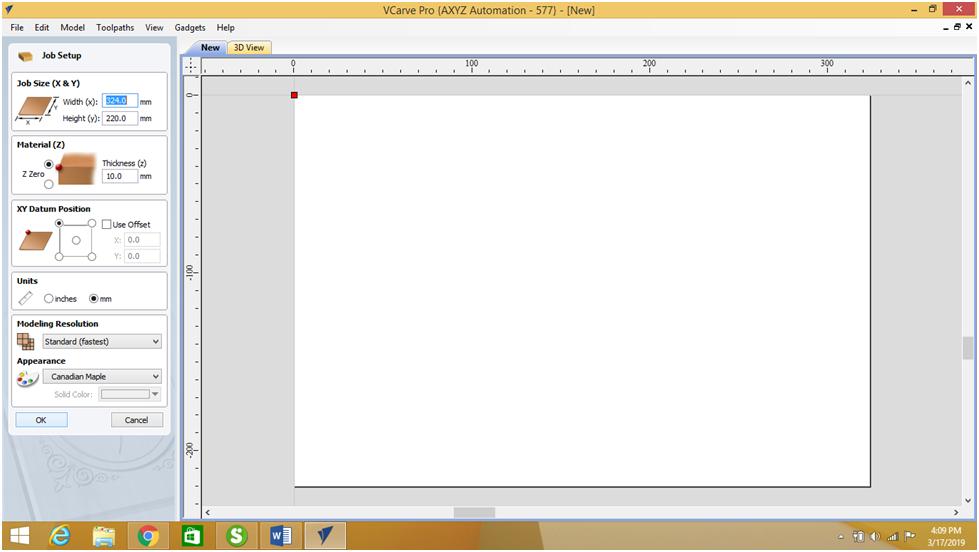Select top-right XY datum corner
Viewport: 979px width, 552px height.
92,223
